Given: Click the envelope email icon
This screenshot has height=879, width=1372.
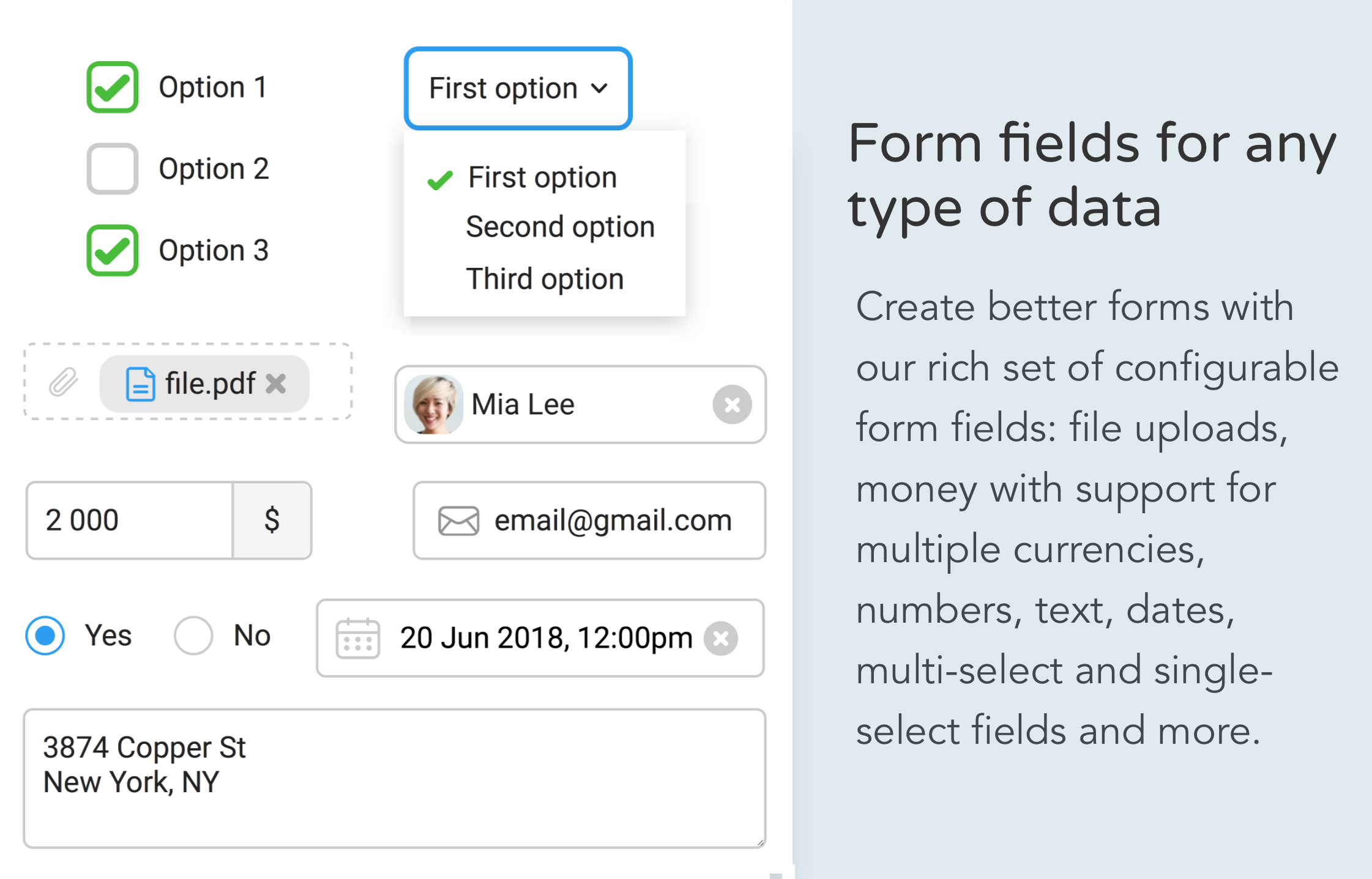Looking at the screenshot, I should click(458, 521).
